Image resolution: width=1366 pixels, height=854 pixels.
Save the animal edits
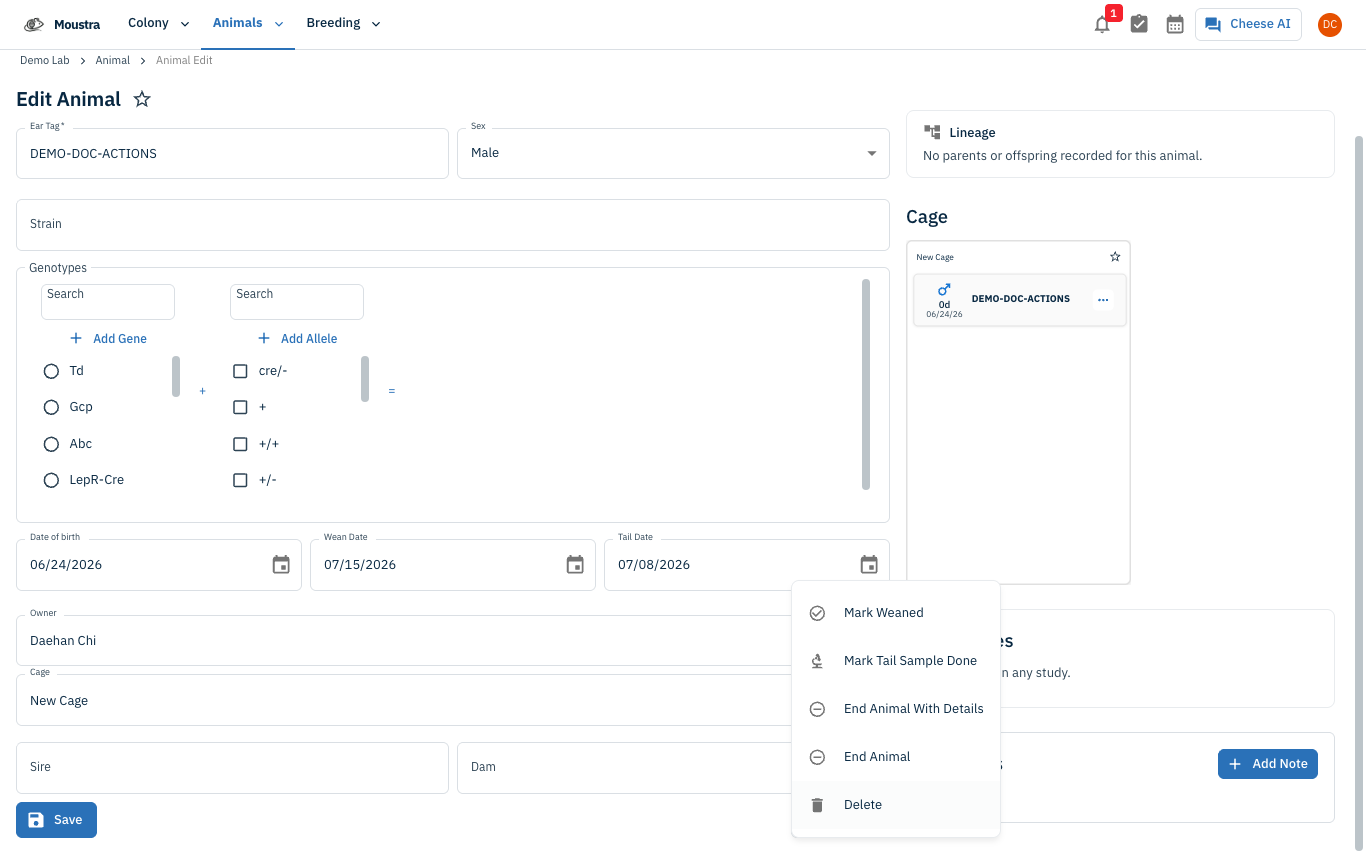[x=56, y=820]
